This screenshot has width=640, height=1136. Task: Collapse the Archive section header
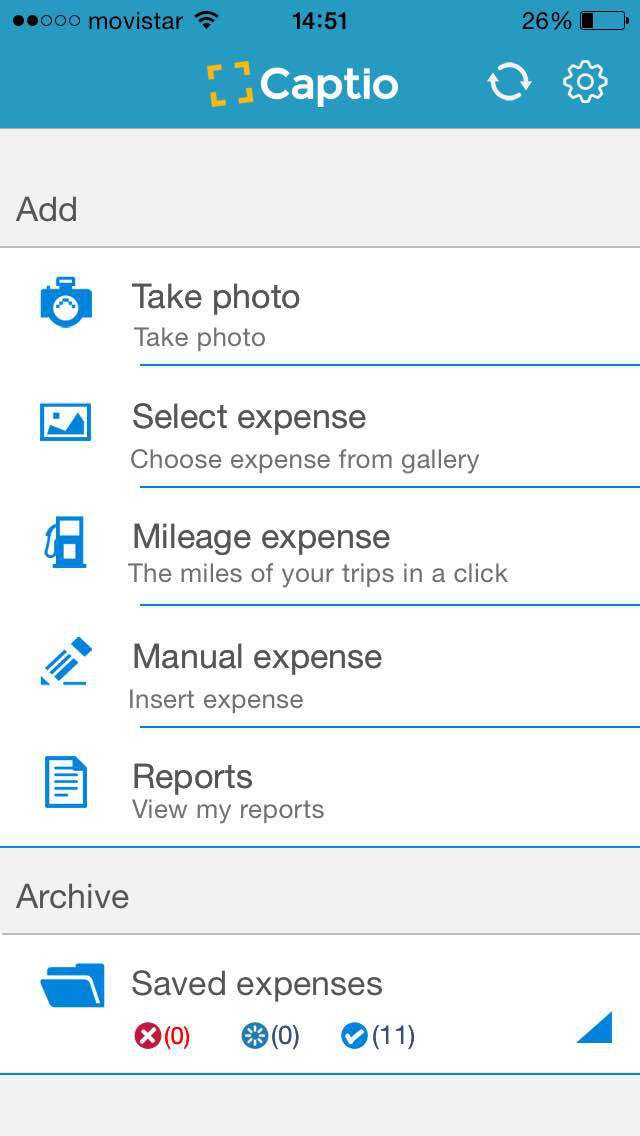72,896
